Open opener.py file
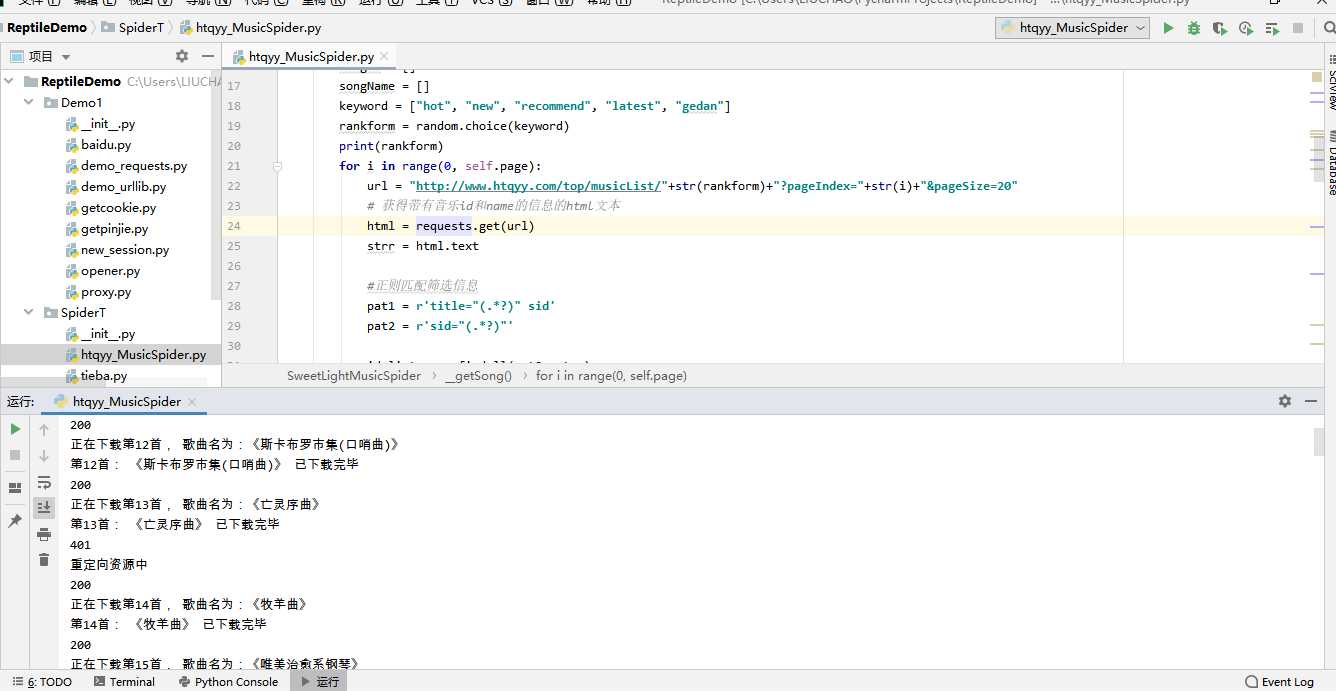 point(110,270)
